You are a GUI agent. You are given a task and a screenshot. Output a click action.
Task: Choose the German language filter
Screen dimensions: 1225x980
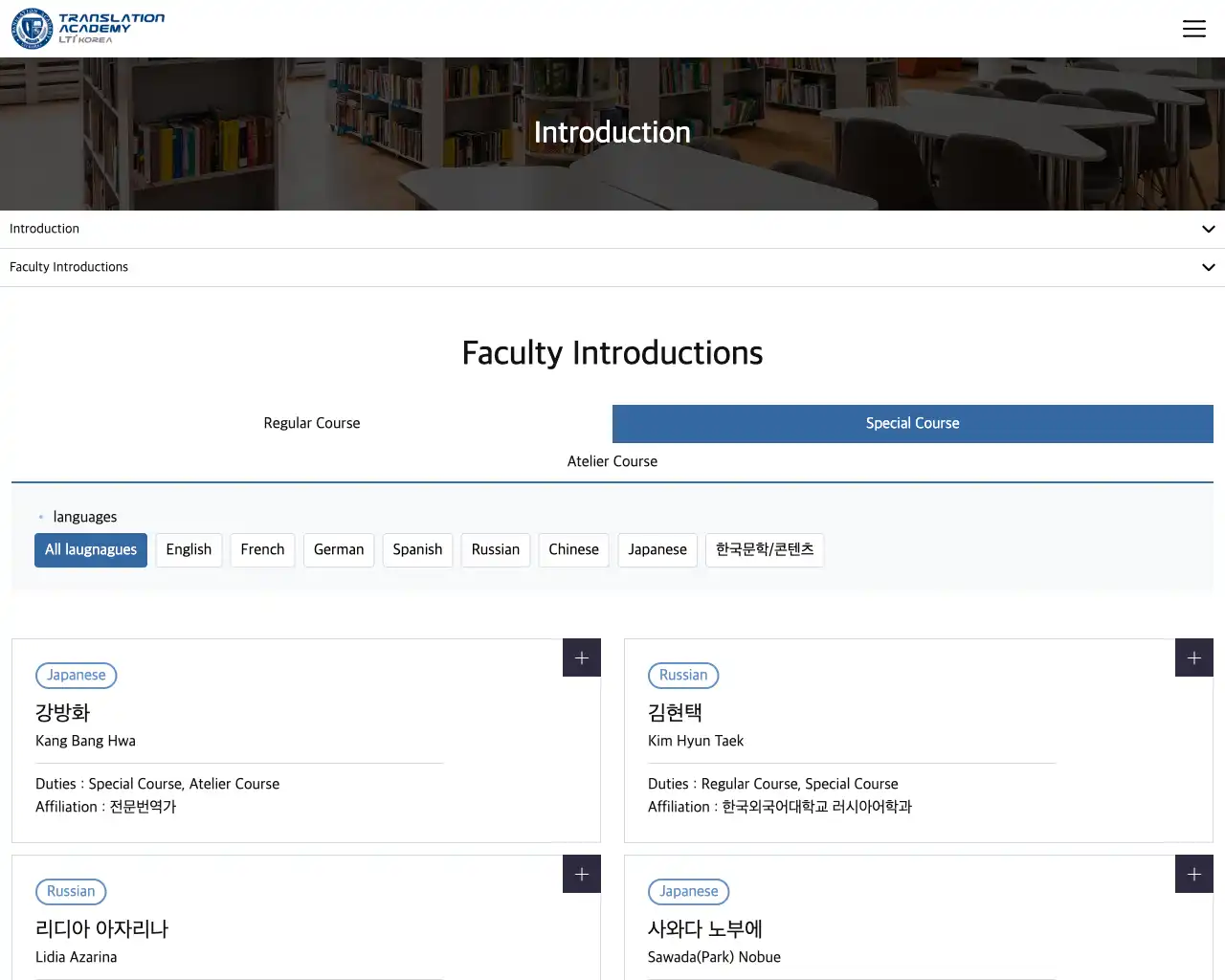pos(339,549)
